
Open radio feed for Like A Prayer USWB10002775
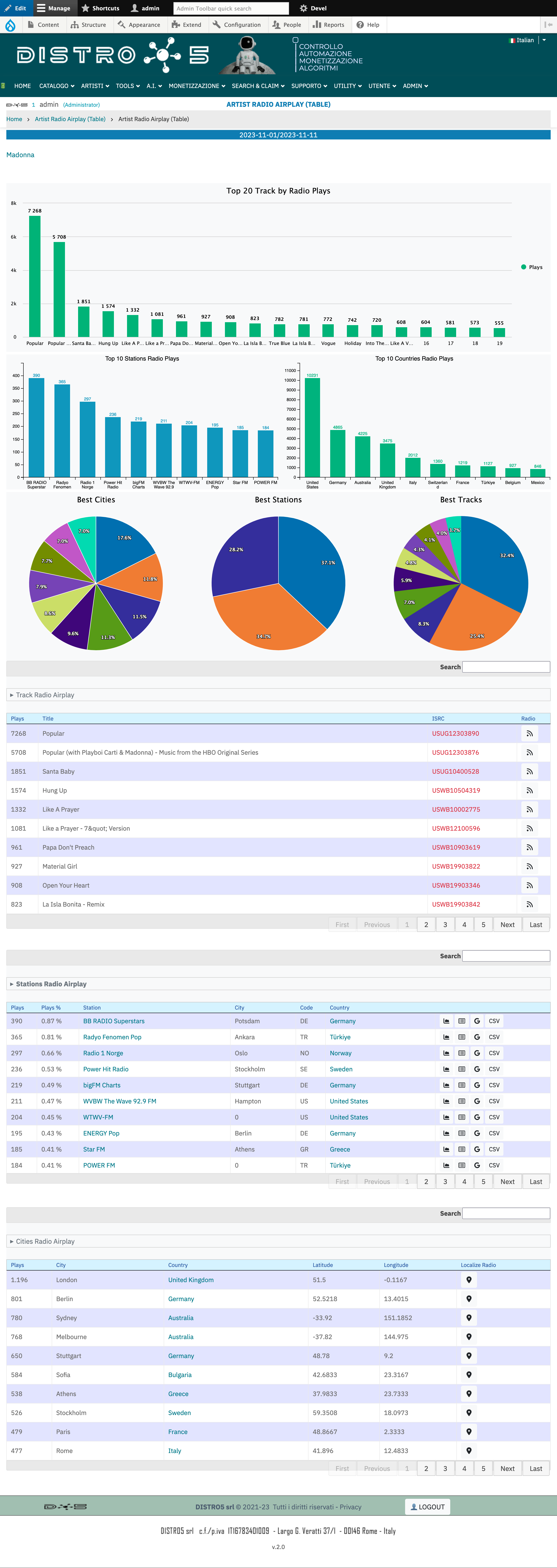tap(530, 810)
